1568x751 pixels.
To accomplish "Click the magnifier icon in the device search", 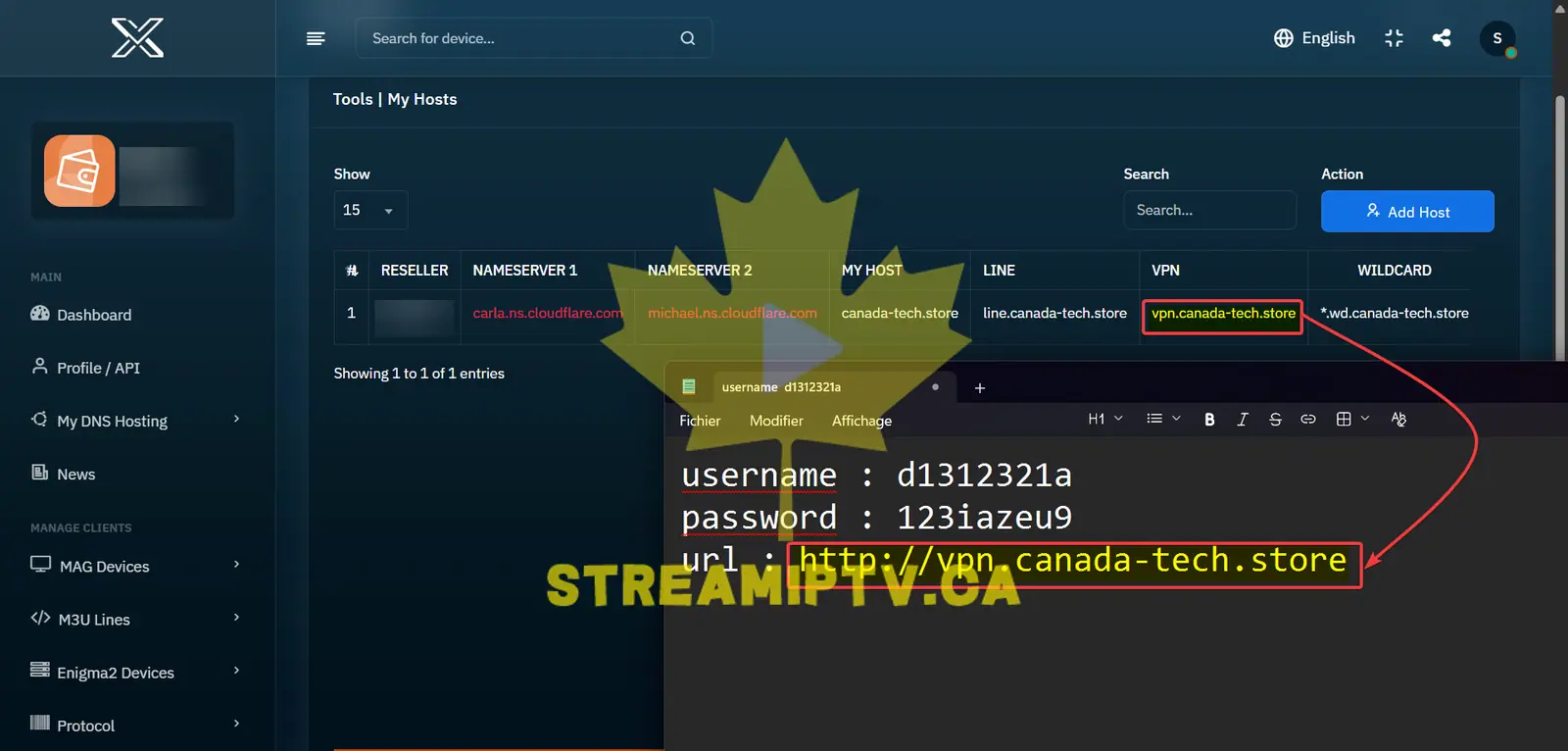I will pyautogui.click(x=688, y=38).
